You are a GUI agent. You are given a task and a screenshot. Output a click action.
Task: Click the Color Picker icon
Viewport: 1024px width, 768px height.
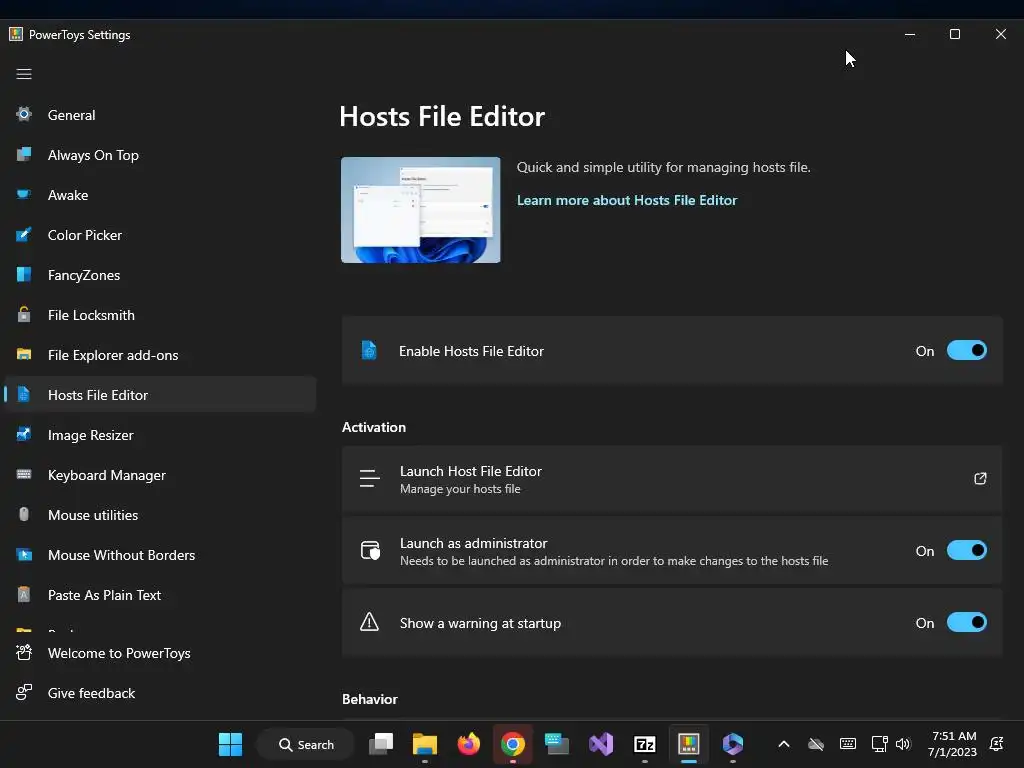24,234
